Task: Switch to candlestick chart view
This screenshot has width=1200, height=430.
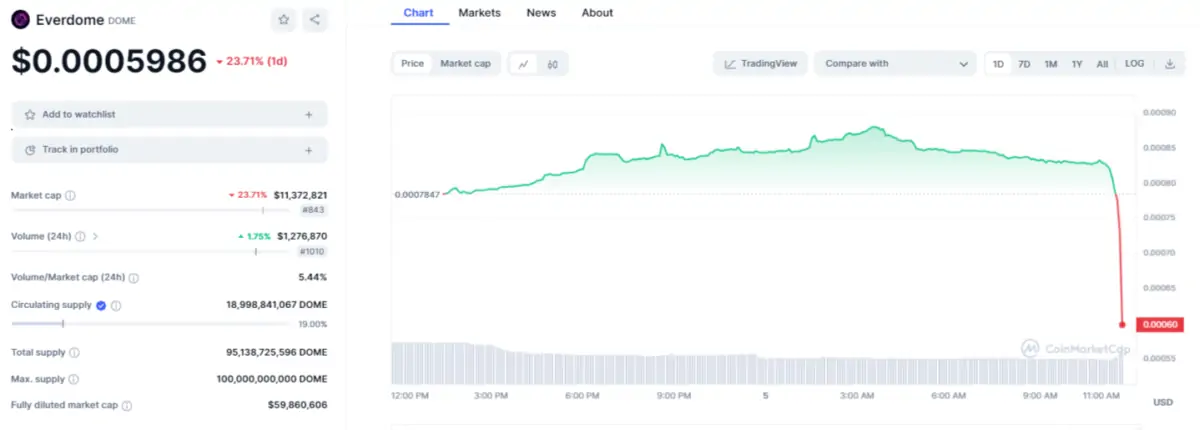Action: (552, 63)
